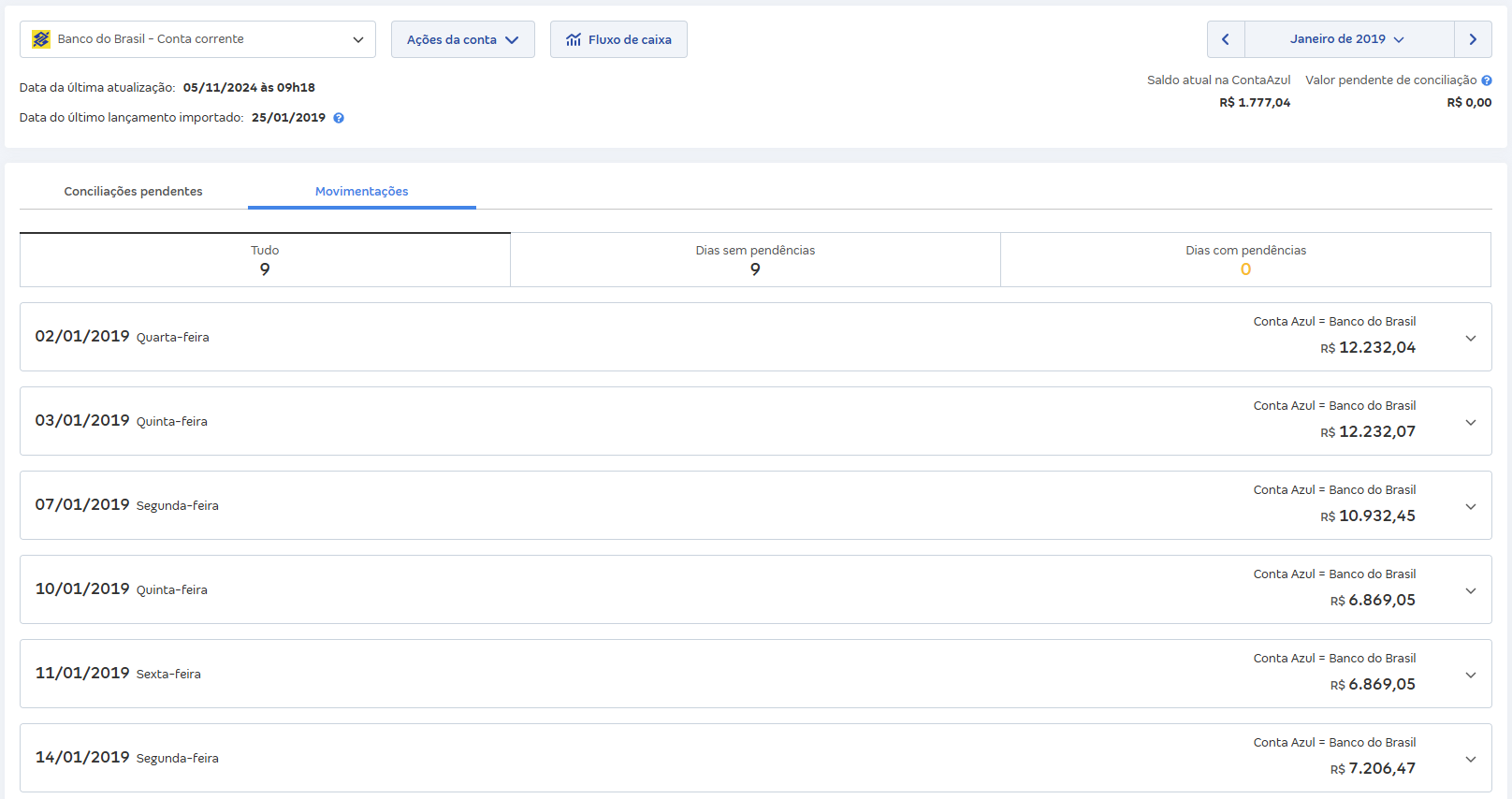Screen dimensions: 1512x799
Task: Expand the 11/01/2019 Sexta-feira row
Action: point(1470,675)
